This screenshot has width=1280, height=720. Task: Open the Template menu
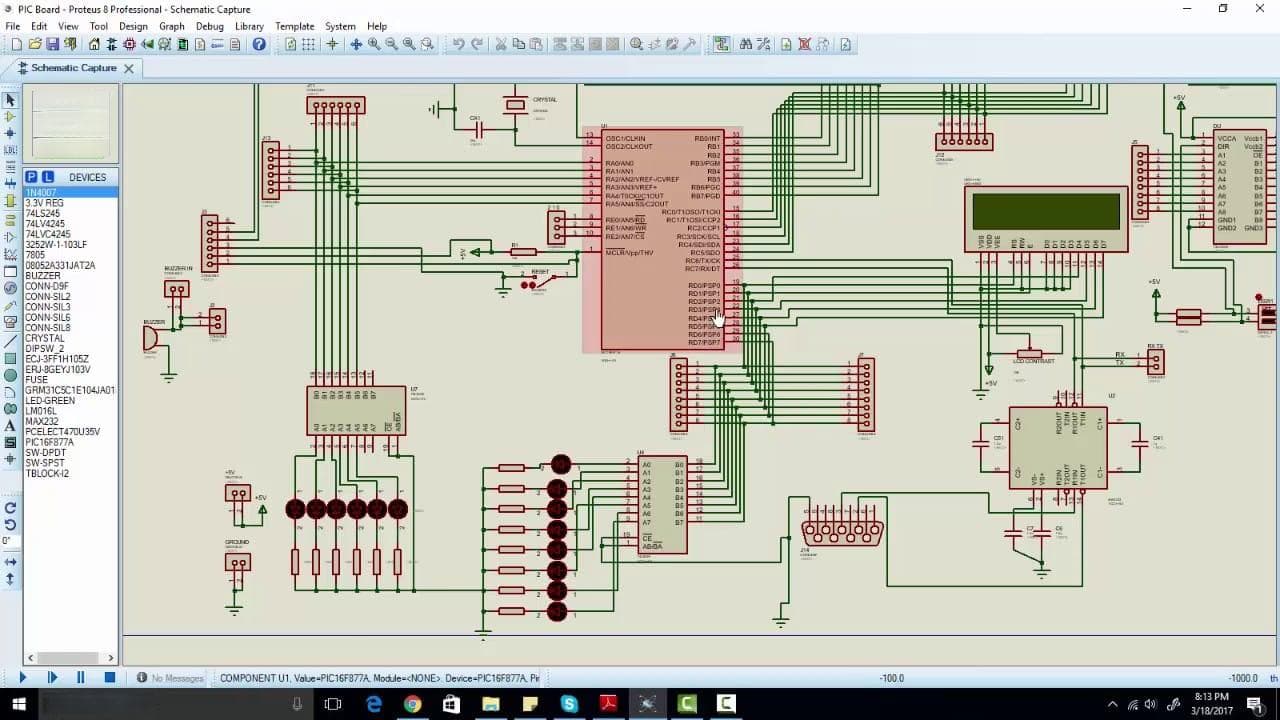tap(295, 26)
